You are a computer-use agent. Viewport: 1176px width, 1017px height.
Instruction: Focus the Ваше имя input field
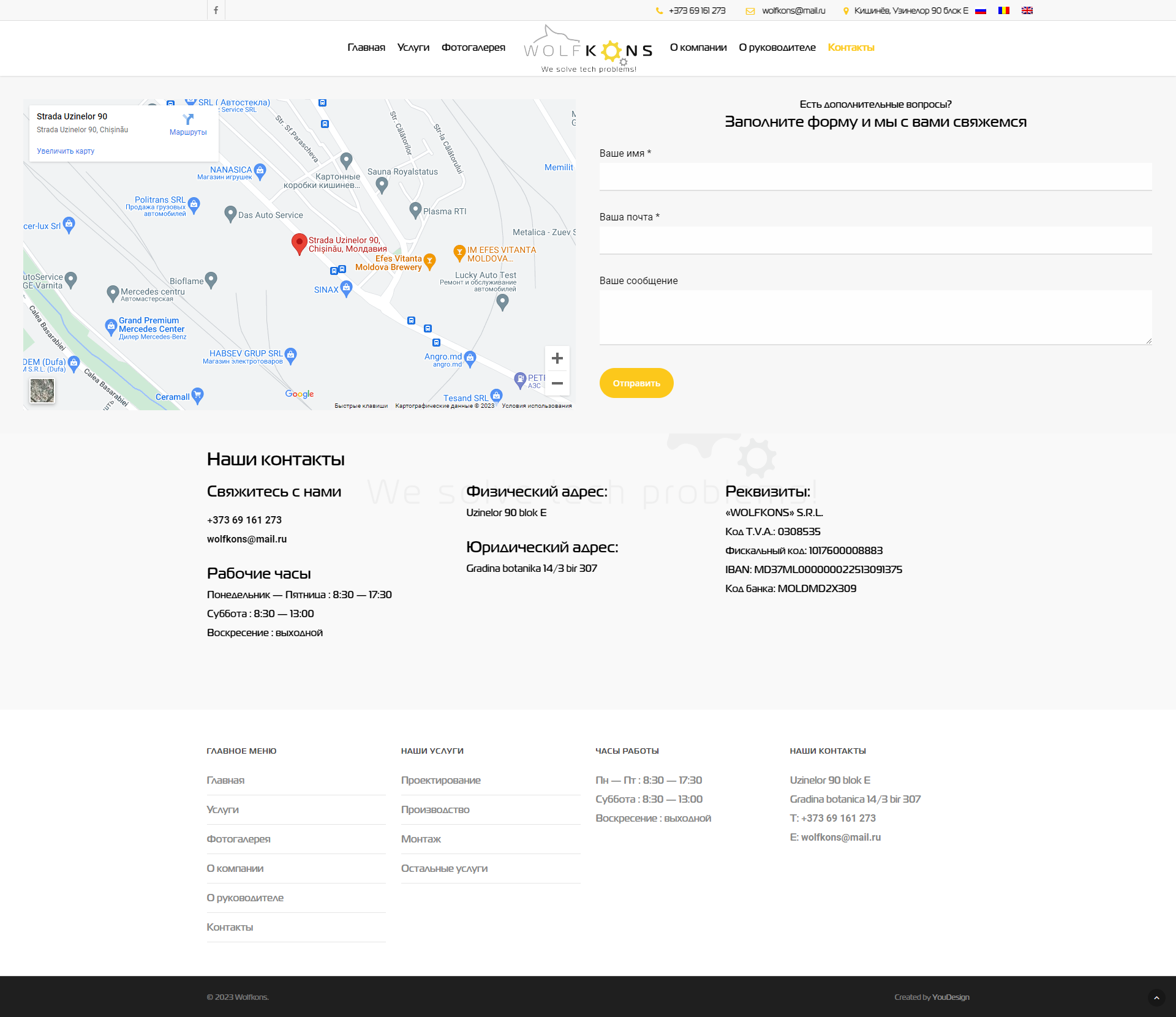[875, 177]
